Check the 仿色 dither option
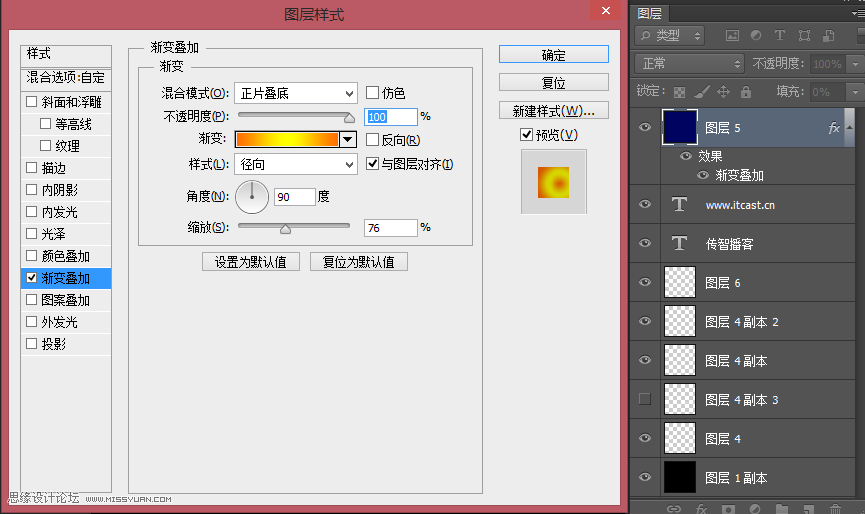865x514 pixels. pos(372,93)
